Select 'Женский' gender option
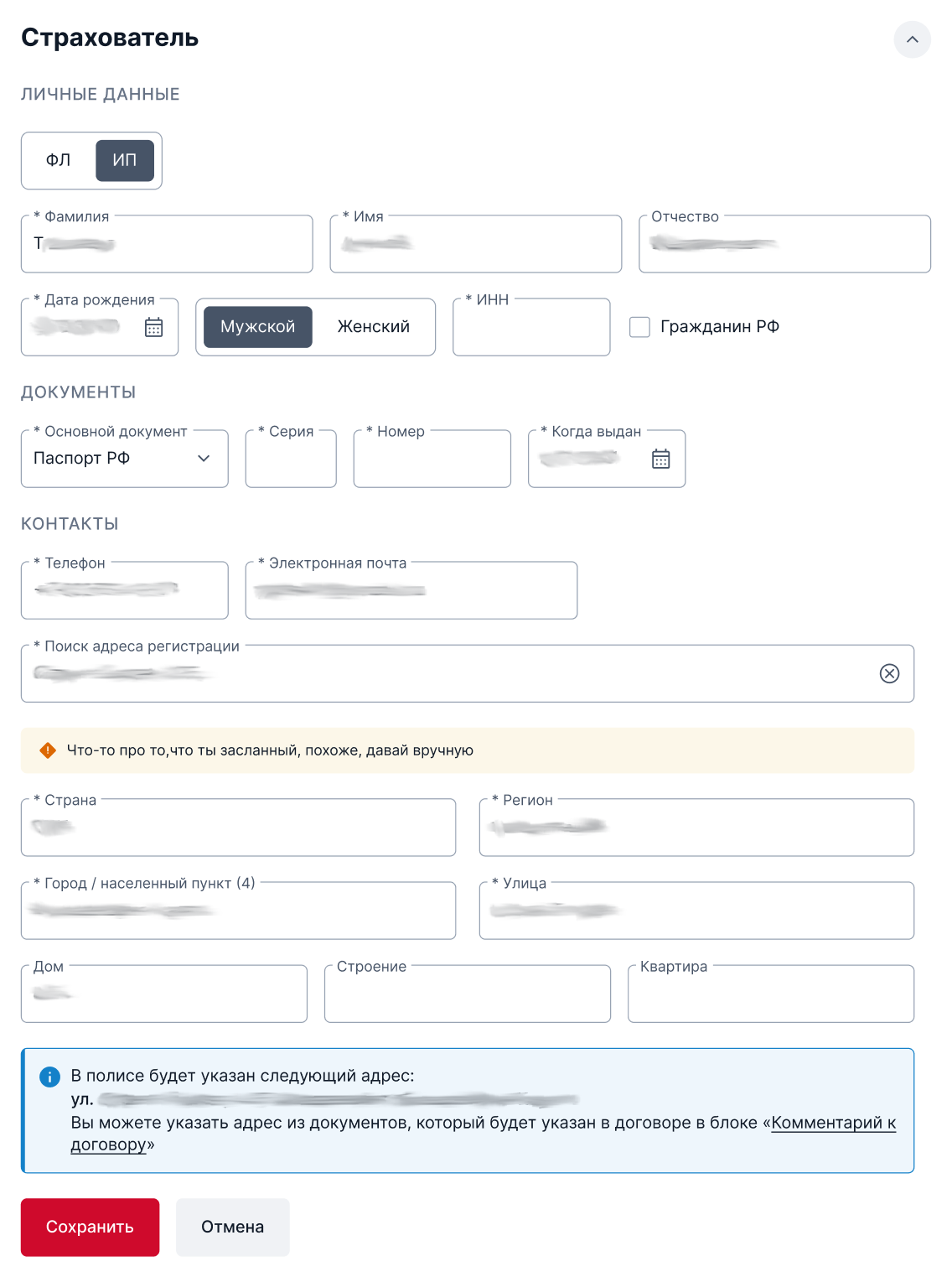 pyautogui.click(x=372, y=327)
